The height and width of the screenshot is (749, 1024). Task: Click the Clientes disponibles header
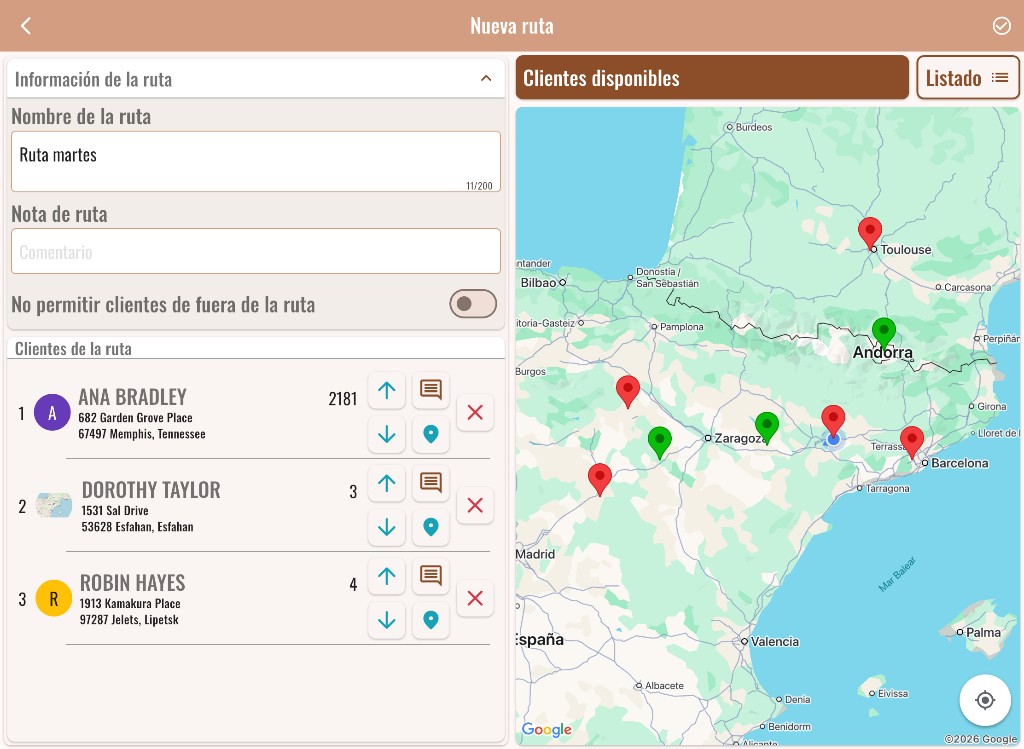(x=712, y=78)
